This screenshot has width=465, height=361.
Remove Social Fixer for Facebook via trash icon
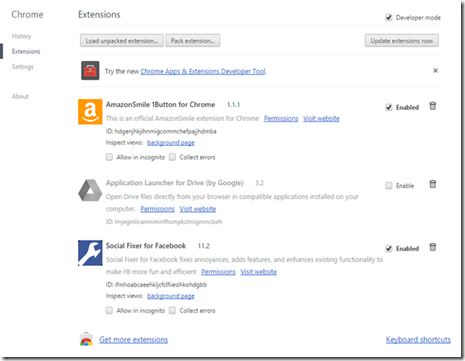pos(433,247)
